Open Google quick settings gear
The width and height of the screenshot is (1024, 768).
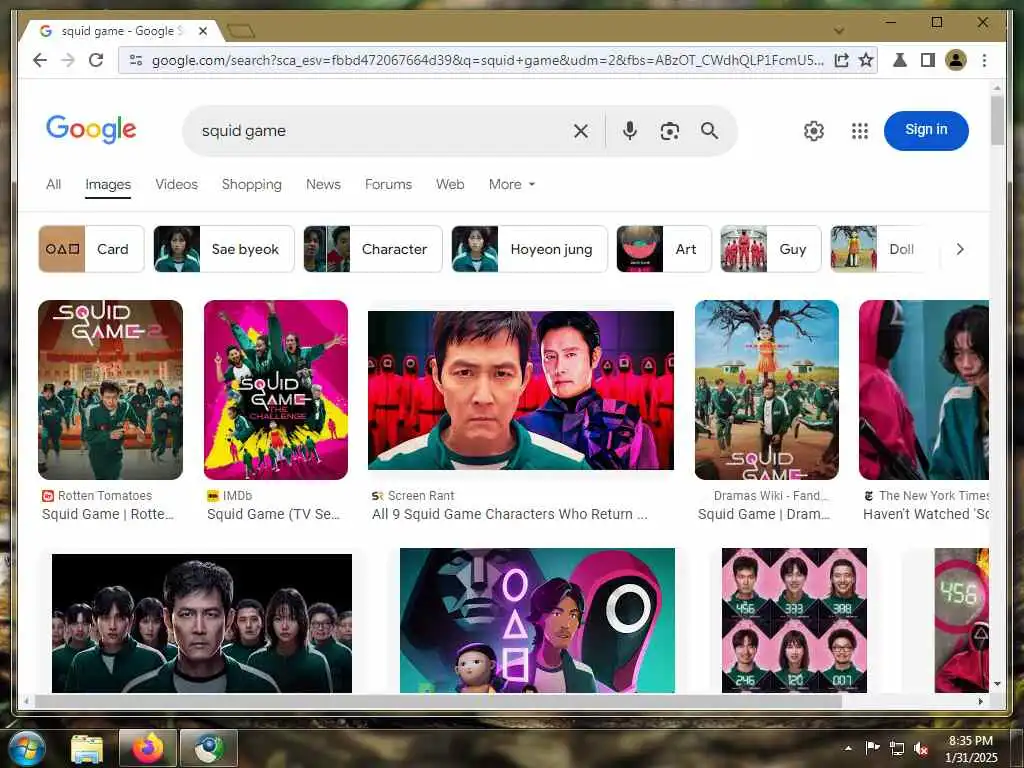[814, 131]
